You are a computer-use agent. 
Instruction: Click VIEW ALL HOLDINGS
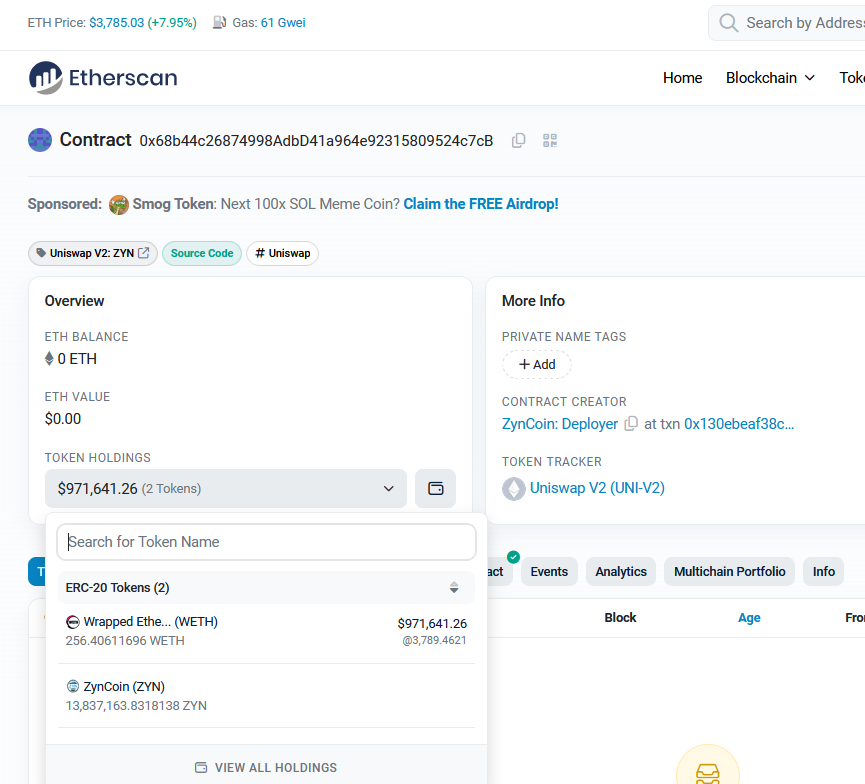pyautogui.click(x=266, y=767)
